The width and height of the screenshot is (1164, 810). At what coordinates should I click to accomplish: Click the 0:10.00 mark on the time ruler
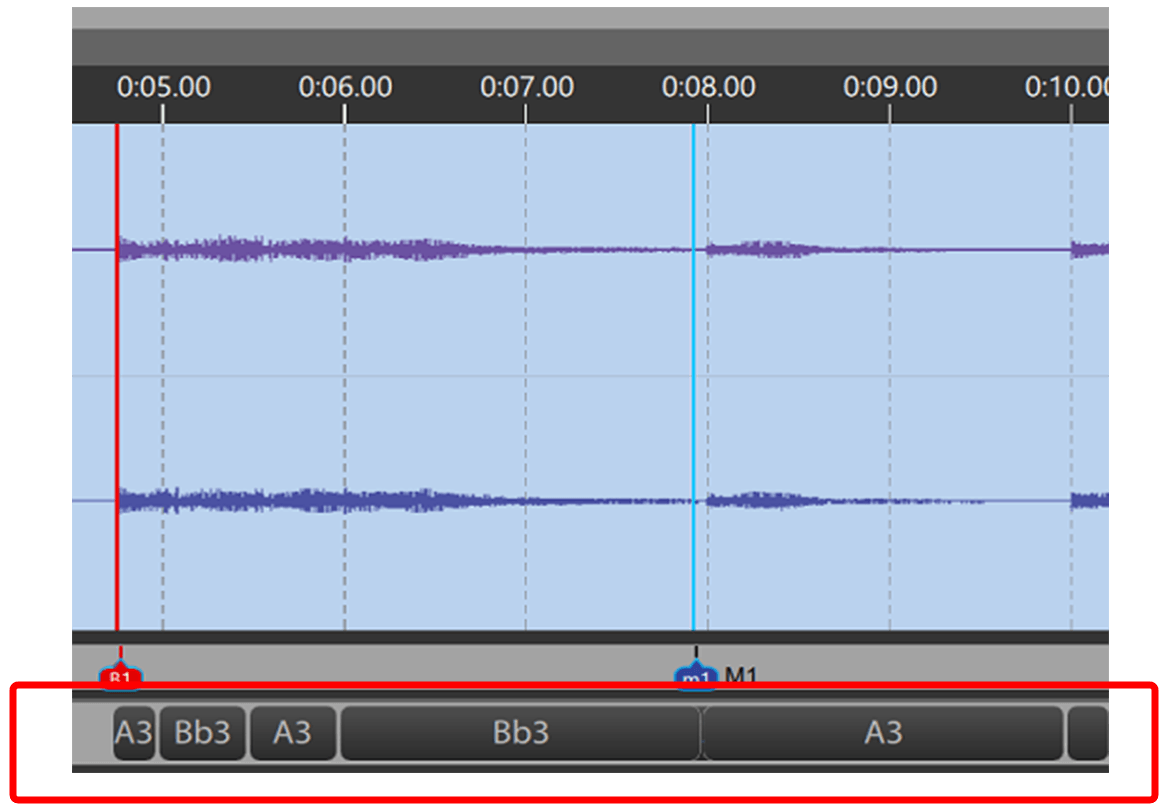tap(1068, 88)
